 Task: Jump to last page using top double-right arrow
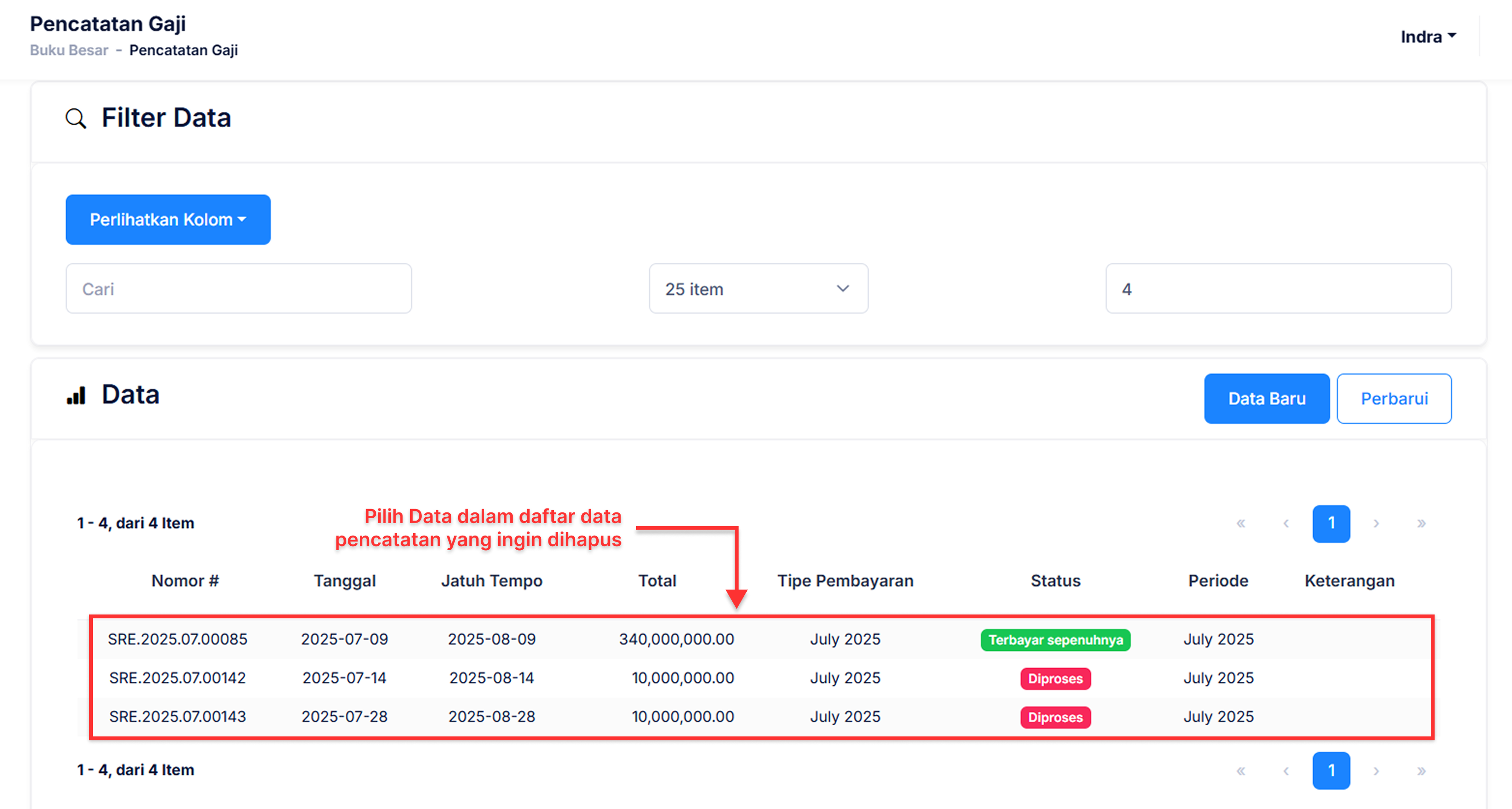click(1421, 523)
